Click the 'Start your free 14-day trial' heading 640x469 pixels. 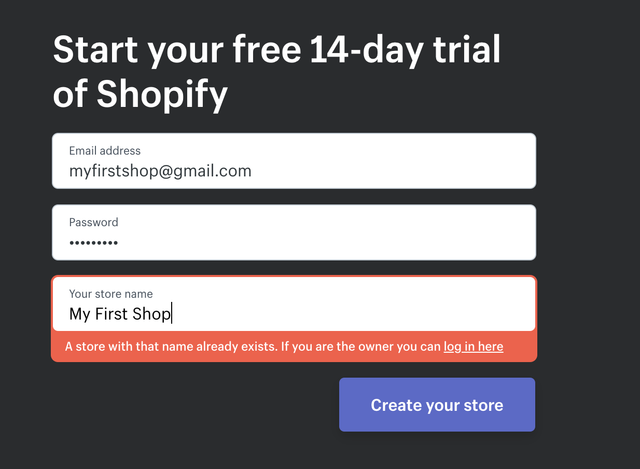point(277,50)
